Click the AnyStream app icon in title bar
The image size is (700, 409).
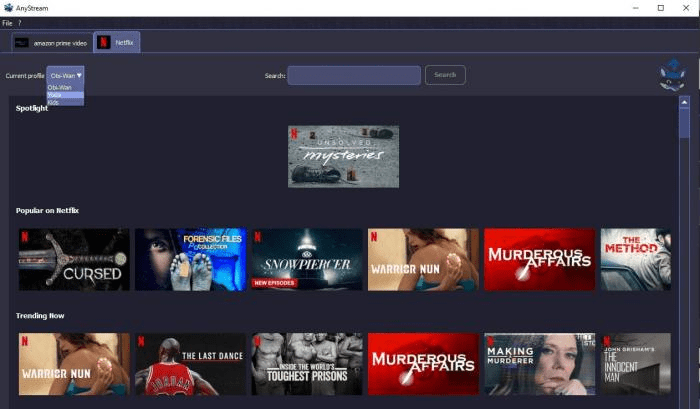coord(8,8)
